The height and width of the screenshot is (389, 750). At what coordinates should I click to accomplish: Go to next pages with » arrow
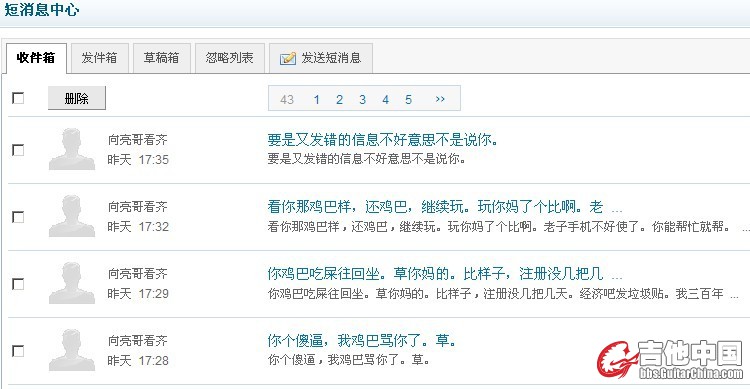coord(440,99)
